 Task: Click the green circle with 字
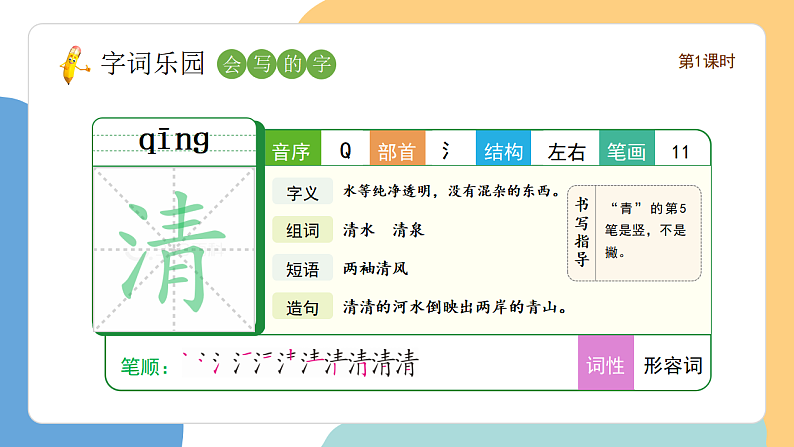321,64
